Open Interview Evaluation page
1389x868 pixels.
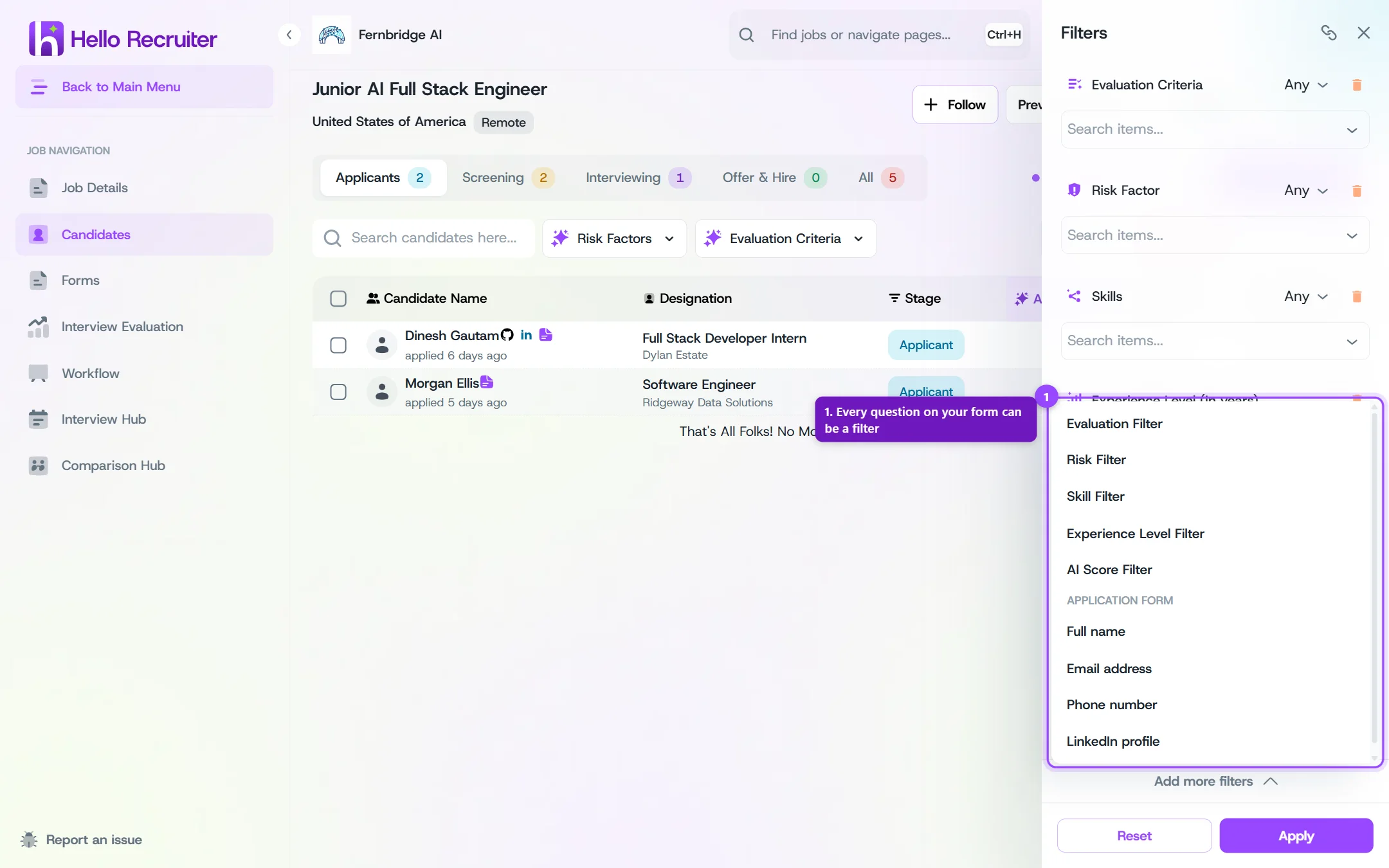click(144, 327)
